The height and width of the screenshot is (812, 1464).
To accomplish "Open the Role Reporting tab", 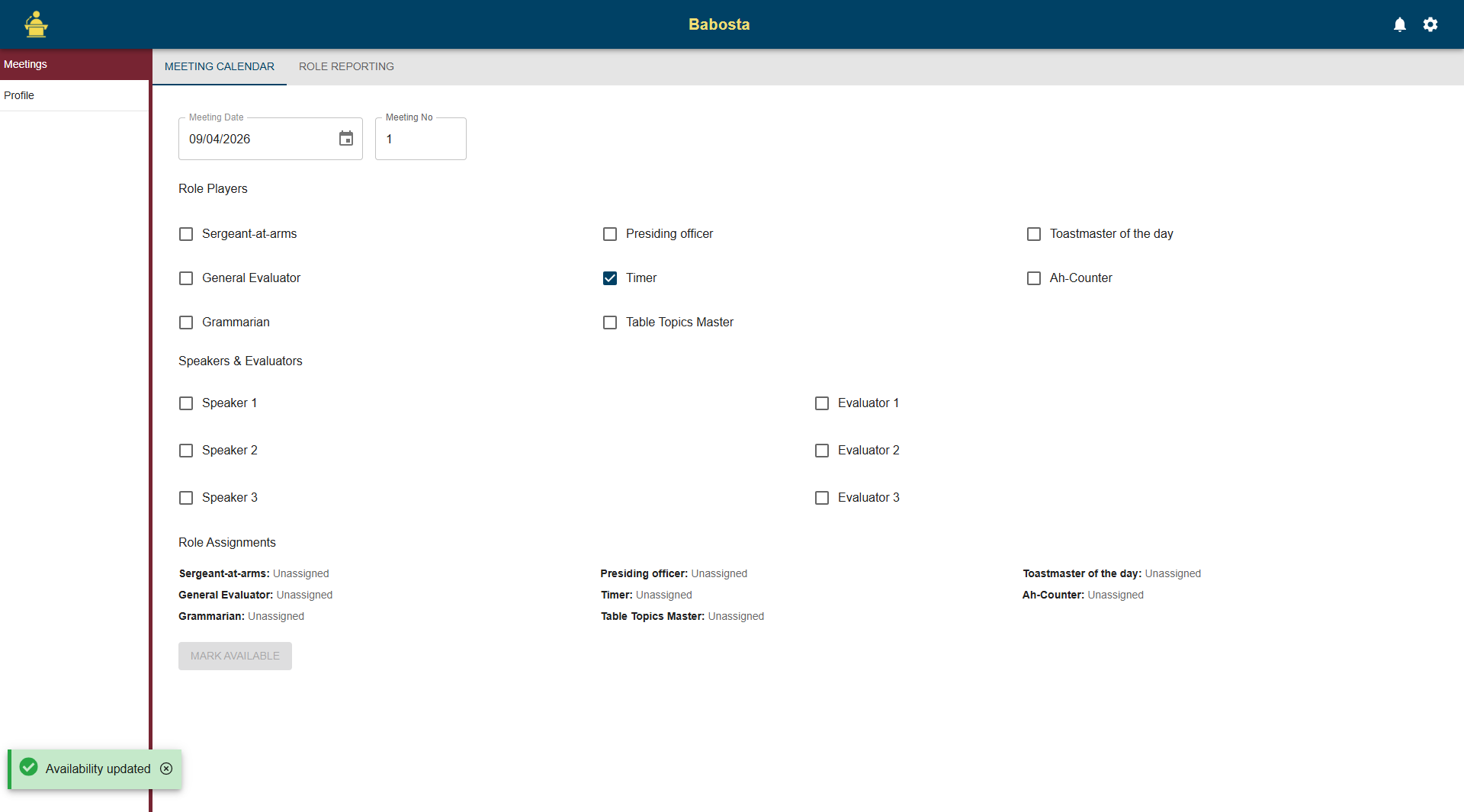I will (346, 66).
